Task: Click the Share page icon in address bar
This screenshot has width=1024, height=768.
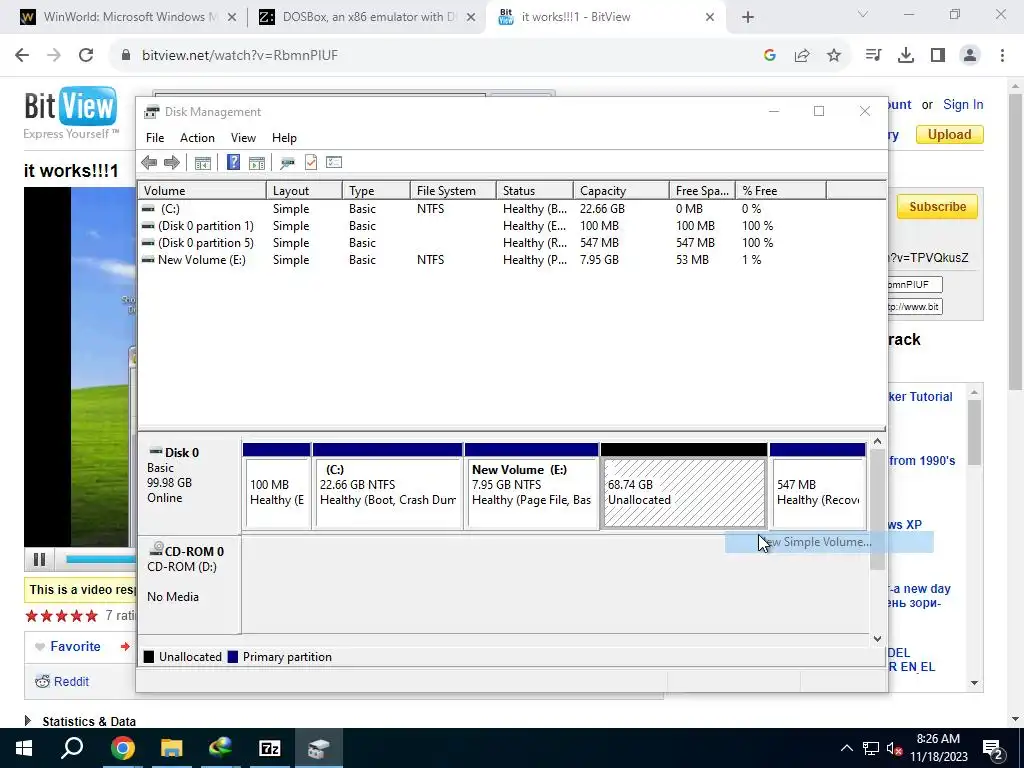Action: tap(802, 56)
